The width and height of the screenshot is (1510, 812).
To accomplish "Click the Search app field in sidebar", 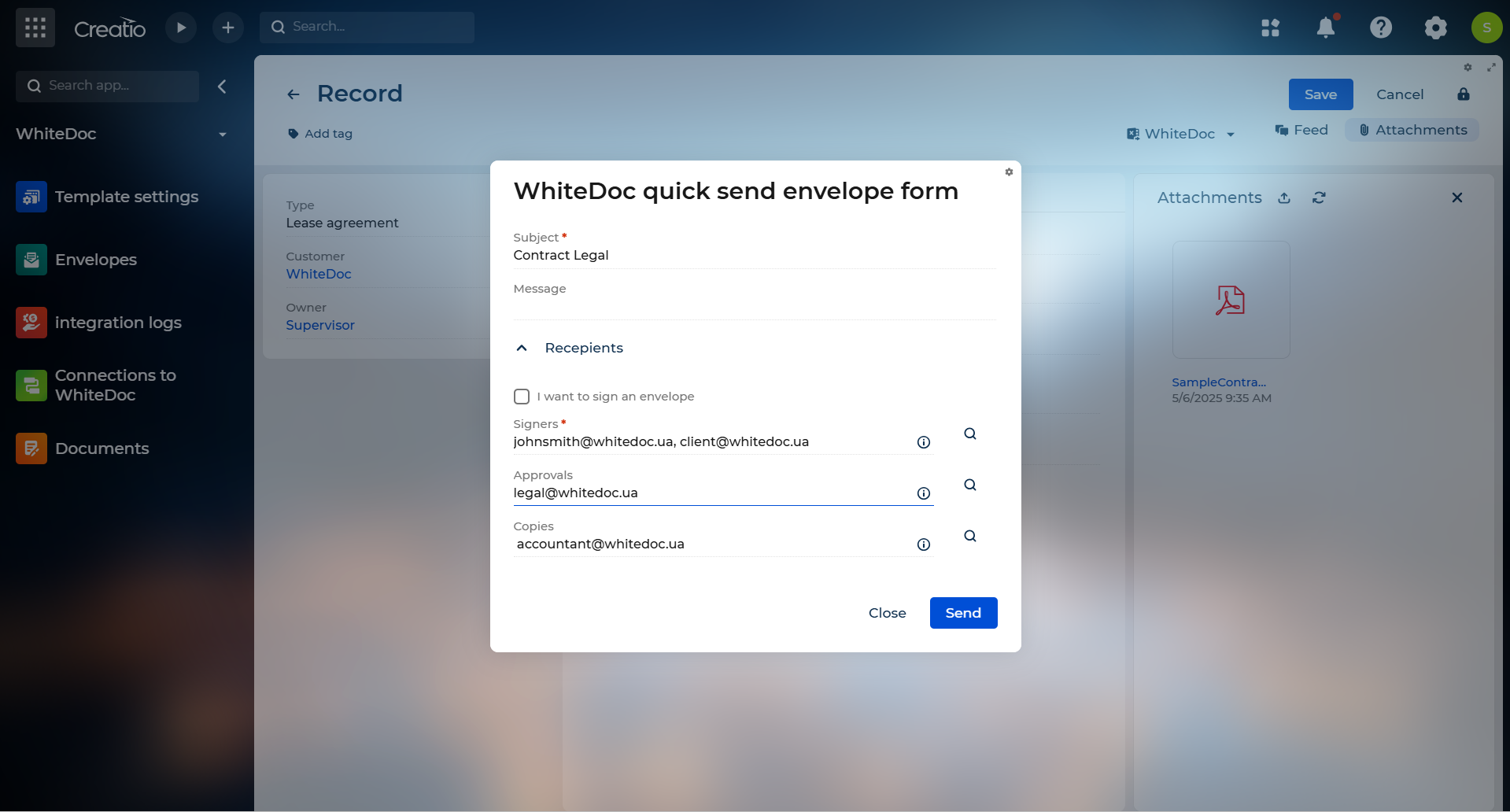I will pos(107,86).
